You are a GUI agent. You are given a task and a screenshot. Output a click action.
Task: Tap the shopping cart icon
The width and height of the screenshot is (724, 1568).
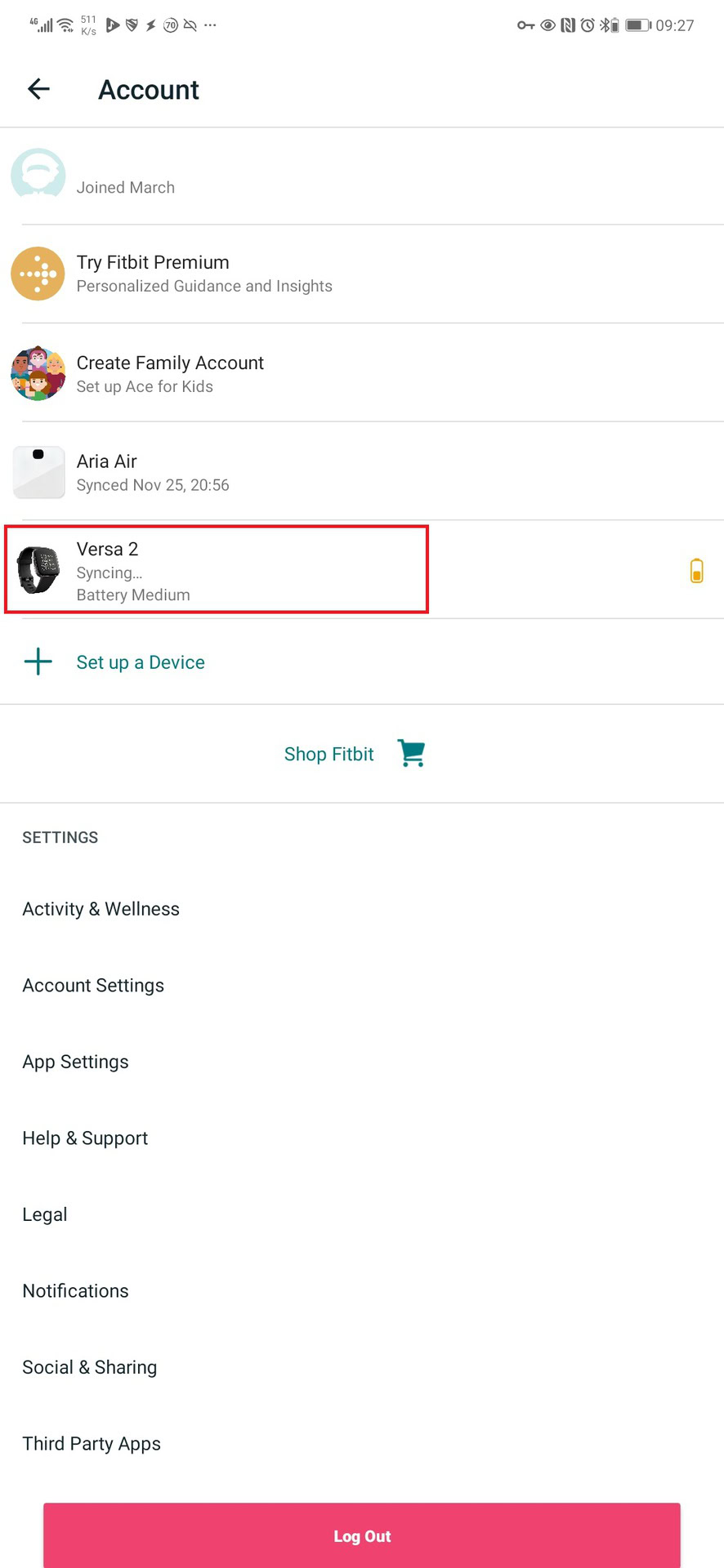click(x=411, y=753)
